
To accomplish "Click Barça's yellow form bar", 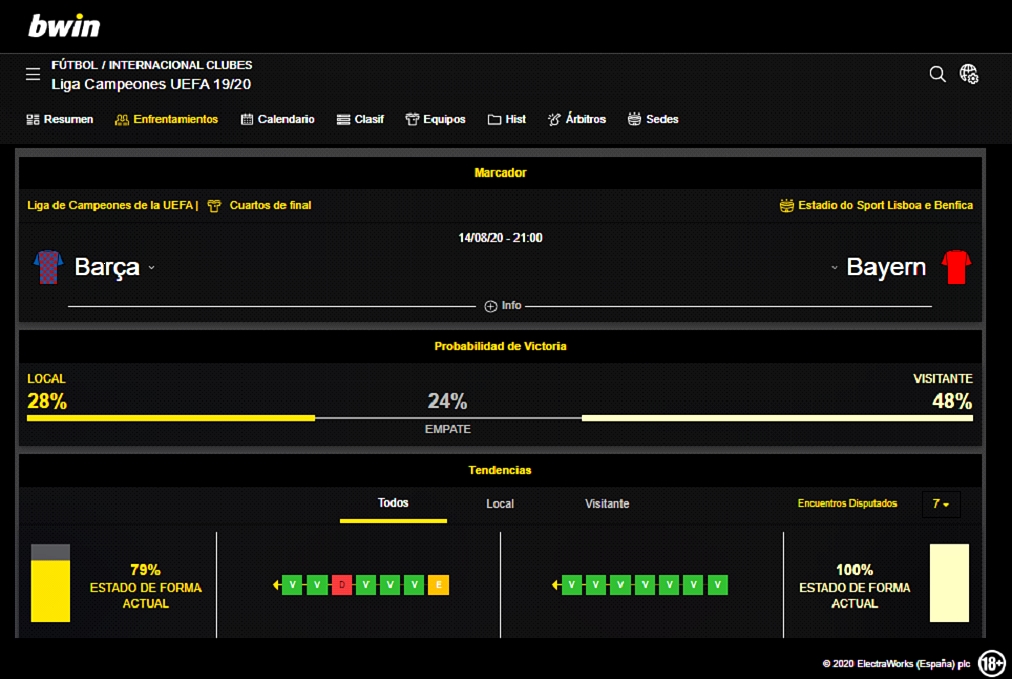I will click(x=50, y=583).
